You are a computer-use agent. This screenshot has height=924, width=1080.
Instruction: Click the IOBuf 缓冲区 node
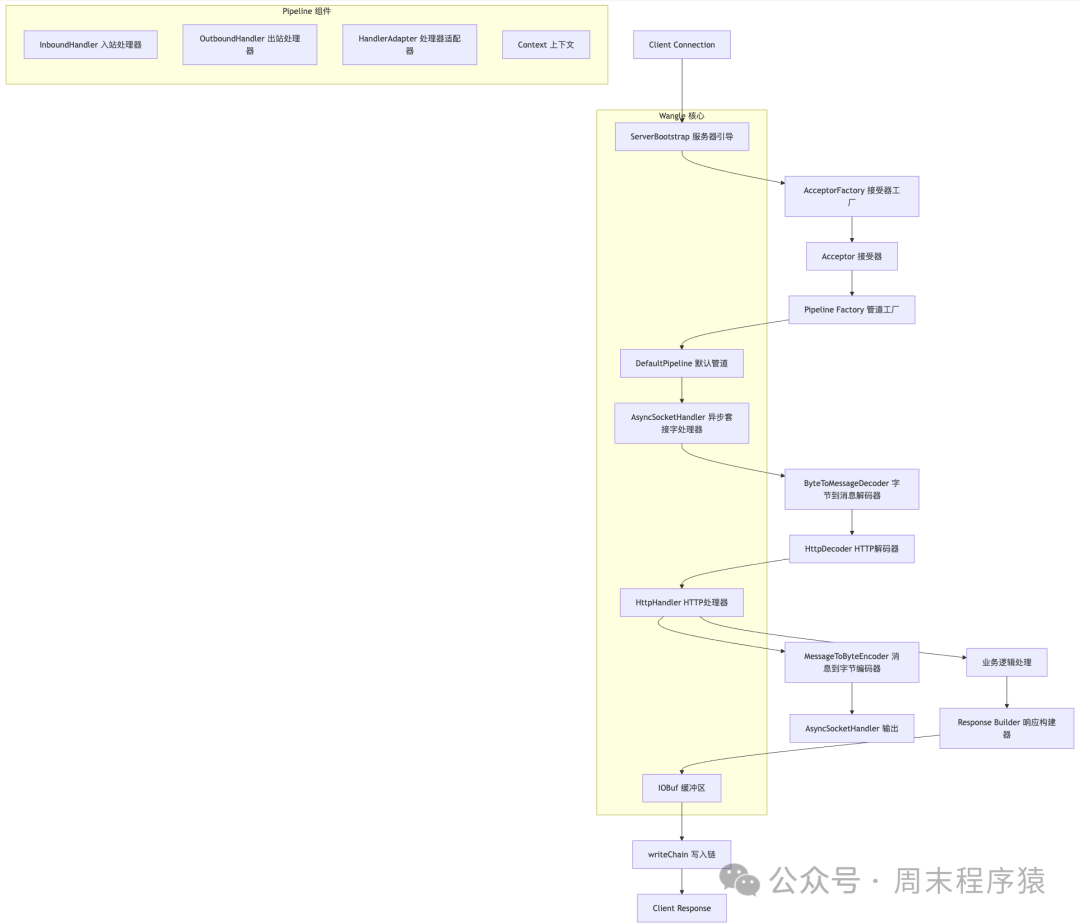[x=682, y=788]
